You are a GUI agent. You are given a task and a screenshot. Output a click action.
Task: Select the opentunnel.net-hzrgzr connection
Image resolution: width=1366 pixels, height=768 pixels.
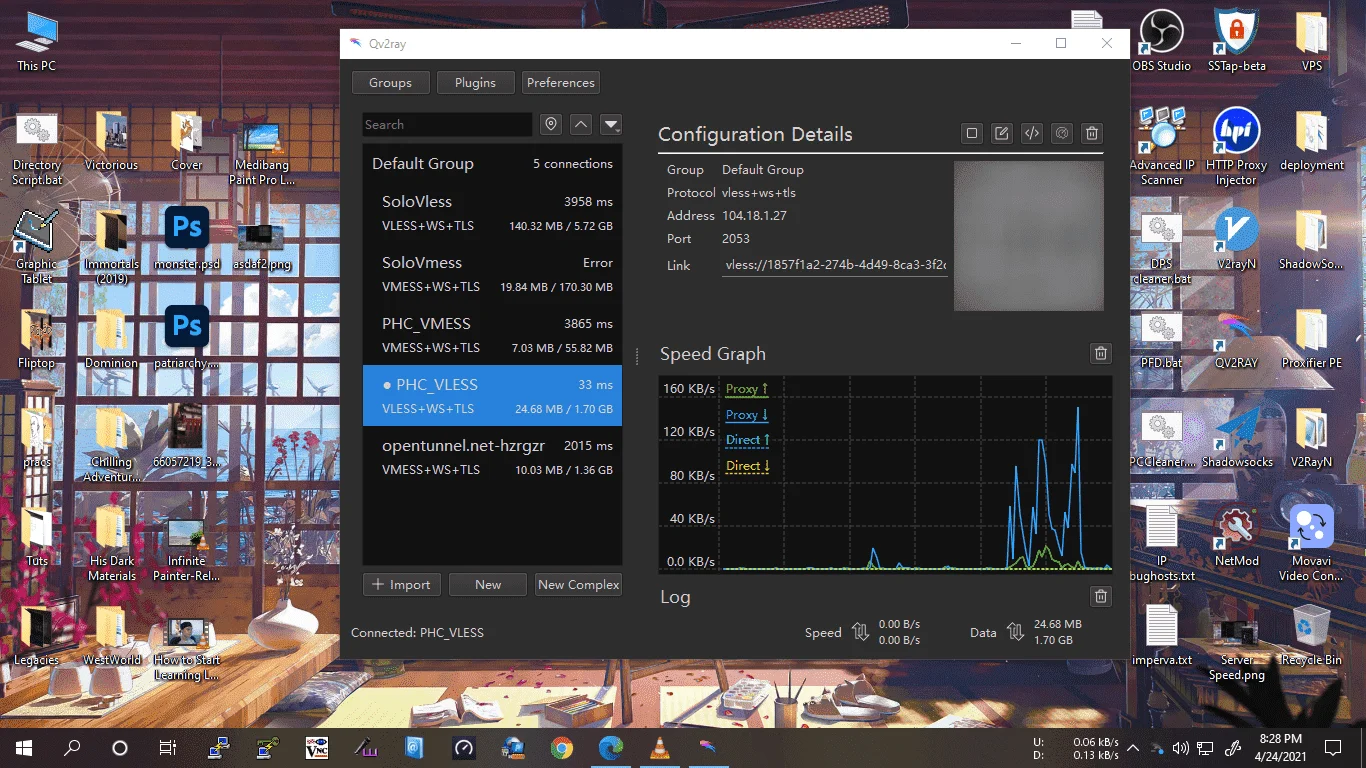(x=492, y=457)
